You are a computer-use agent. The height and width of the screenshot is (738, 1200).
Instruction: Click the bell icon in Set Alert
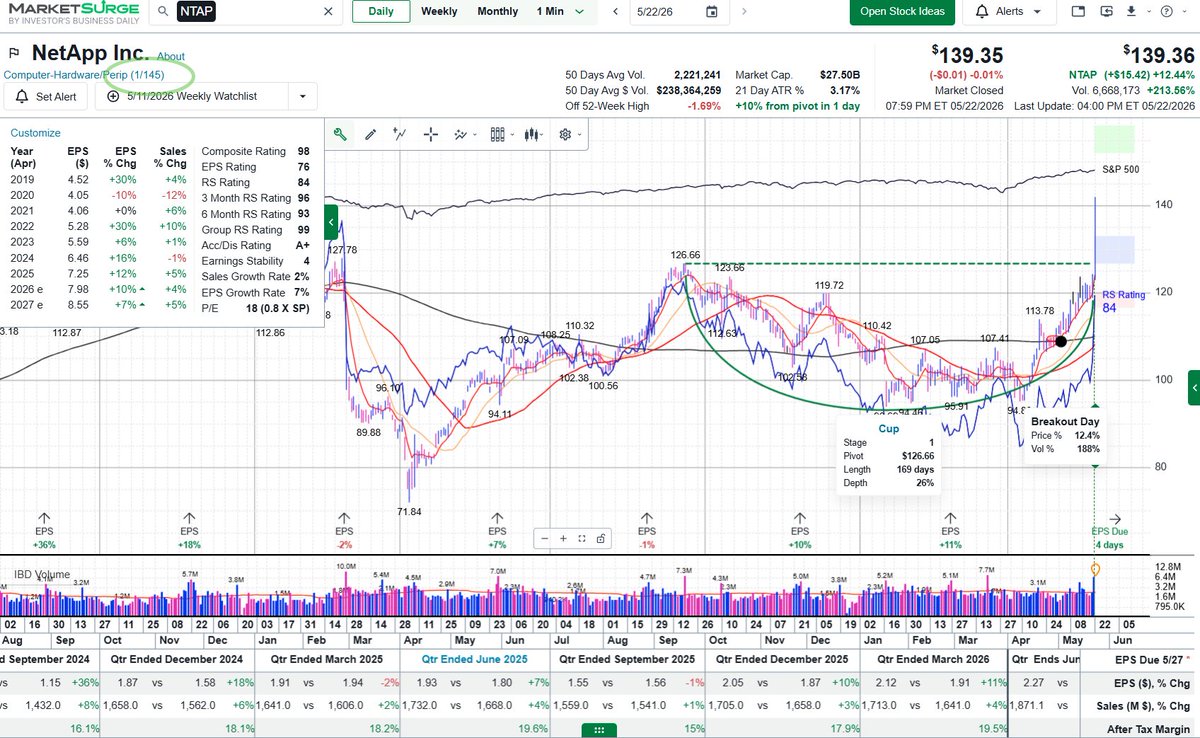pyautogui.click(x=22, y=96)
